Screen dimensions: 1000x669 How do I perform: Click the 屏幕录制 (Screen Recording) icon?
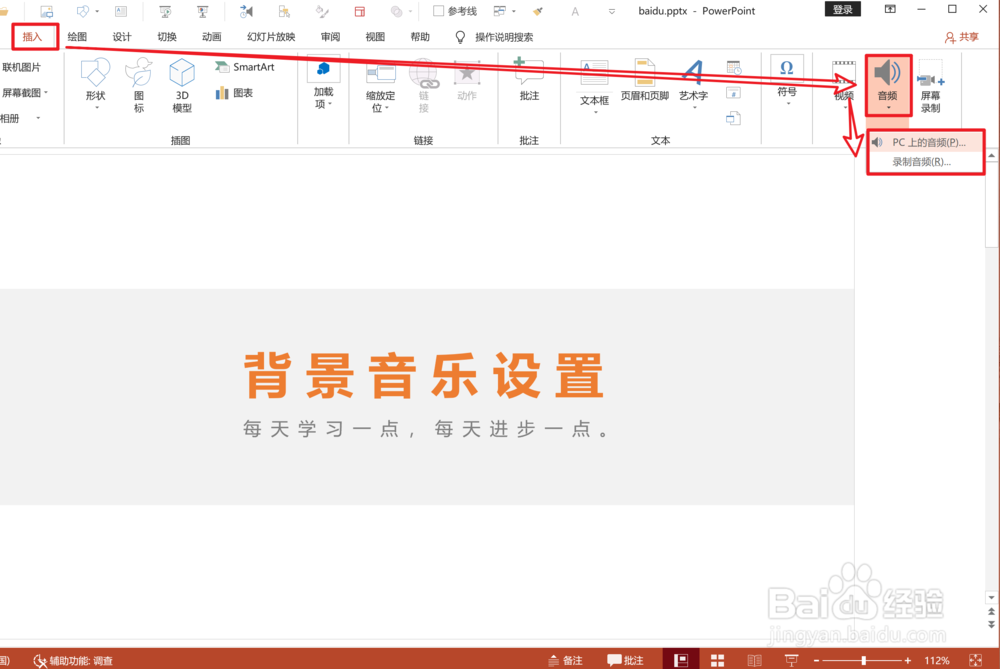[x=931, y=85]
